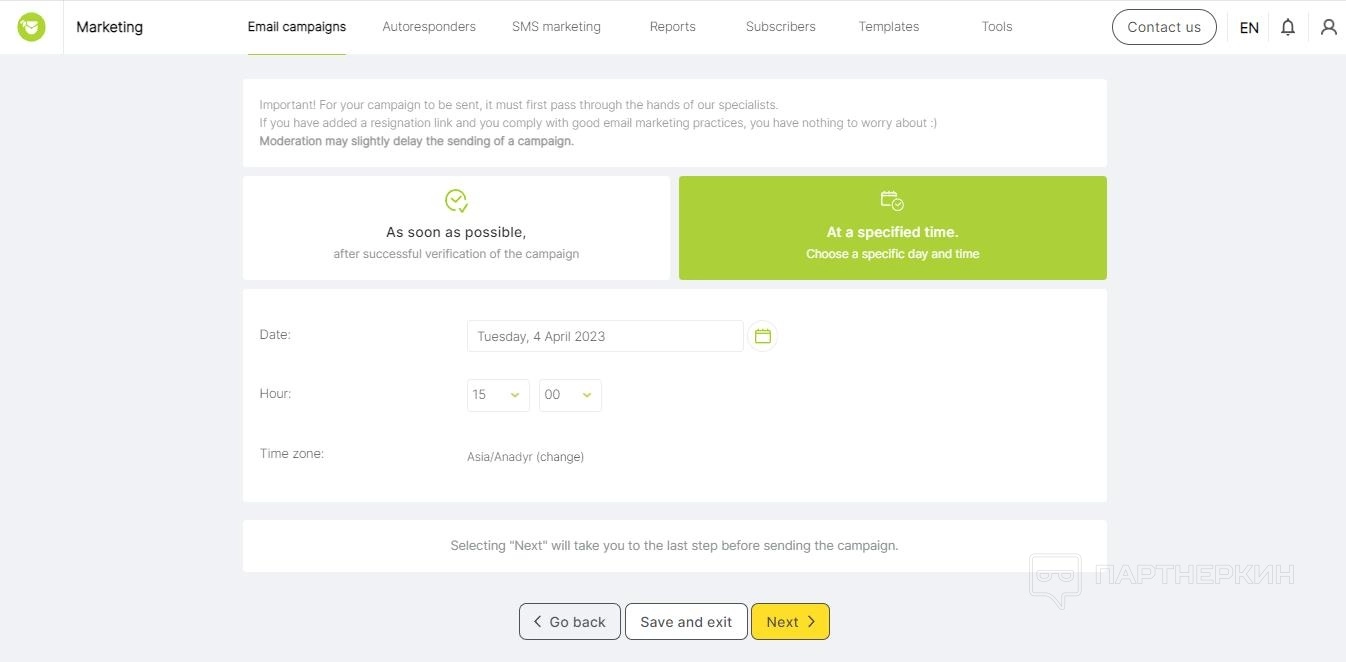The width and height of the screenshot is (1346, 662).
Task: Click the date field showing Tuesday, 4 April 2023
Action: [x=604, y=336]
